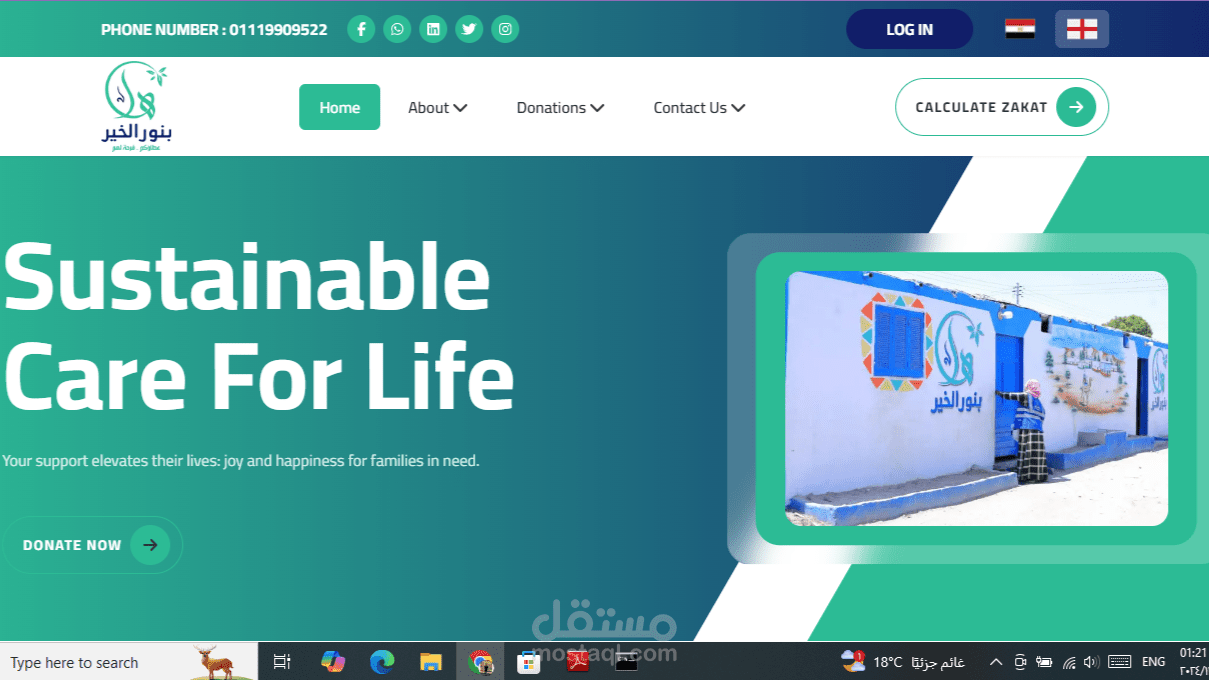Open the touch keyboard tray icon

point(1120,662)
